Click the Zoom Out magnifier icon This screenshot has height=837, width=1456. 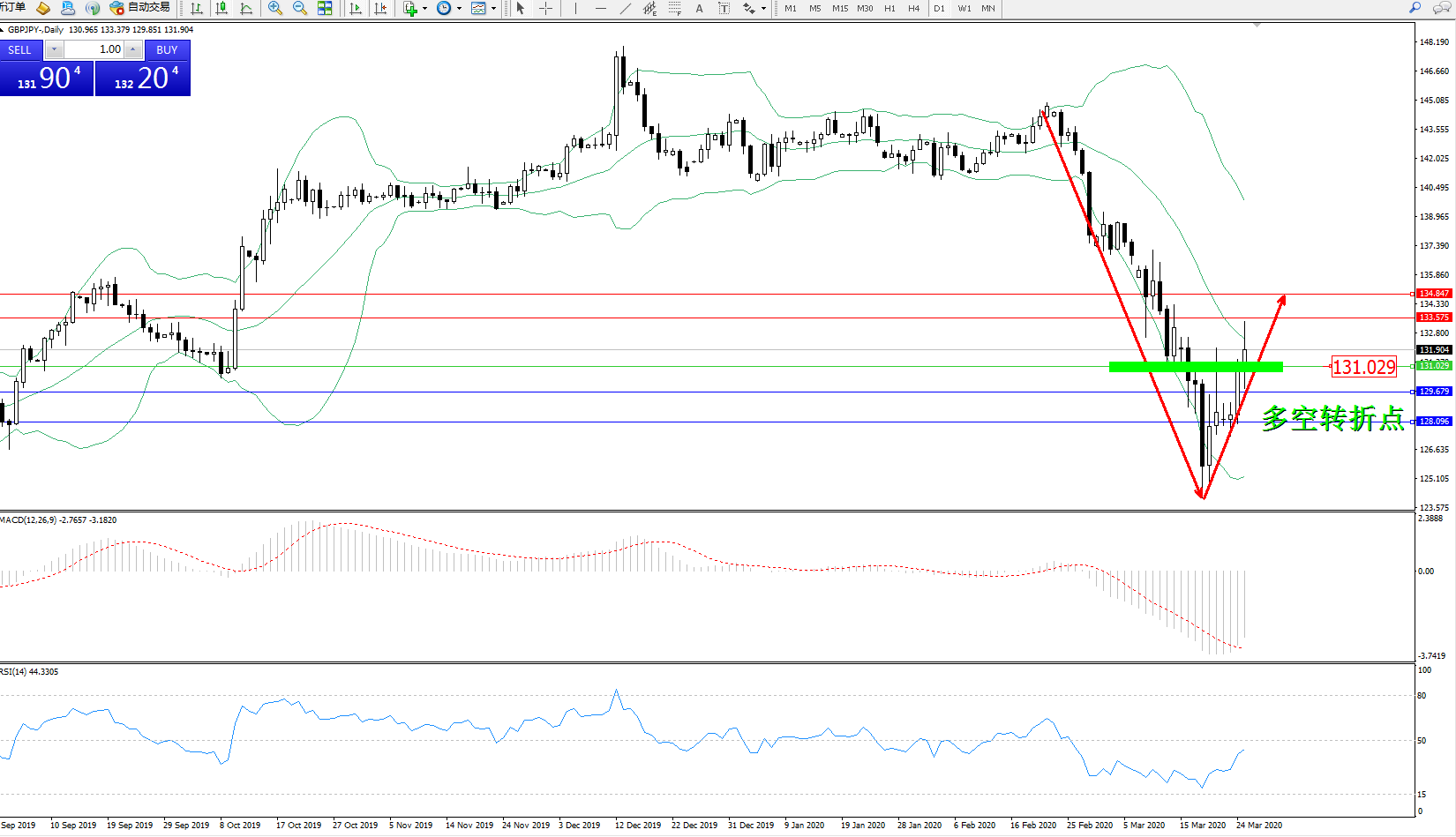tap(300, 8)
